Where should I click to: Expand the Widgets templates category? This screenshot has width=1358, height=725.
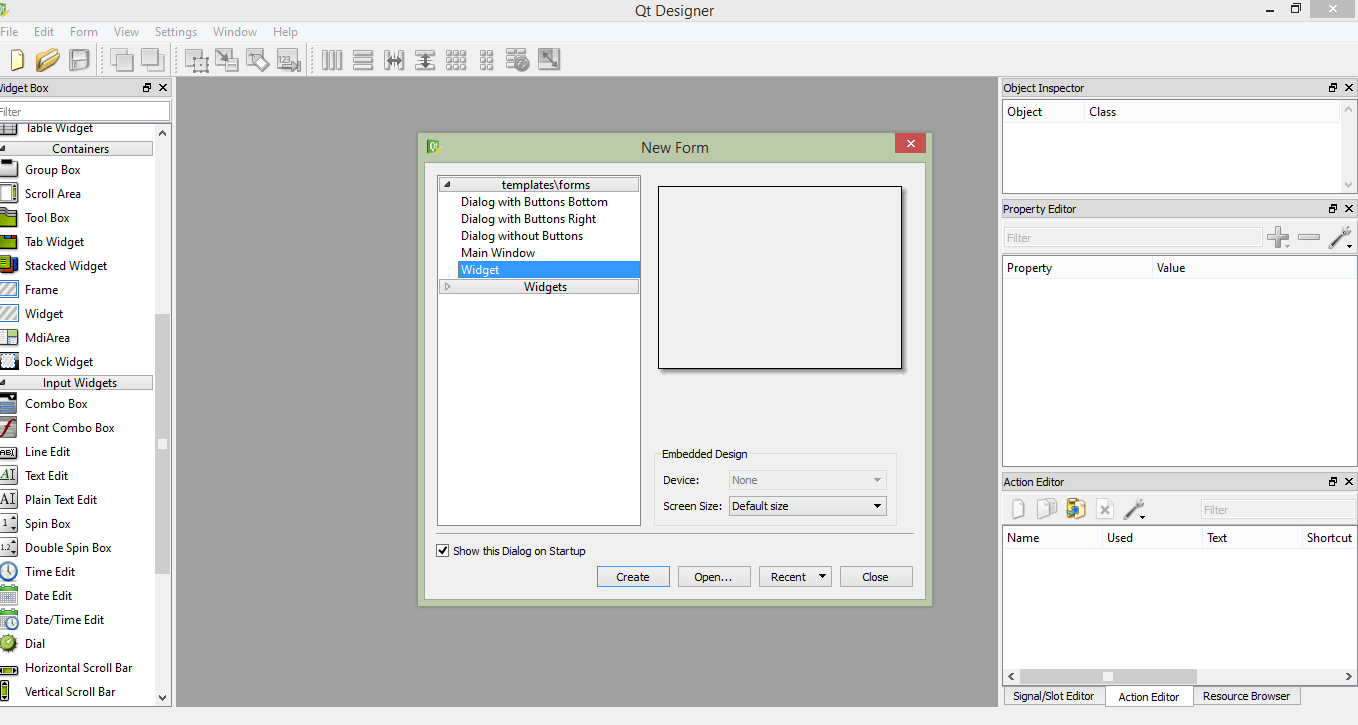pos(447,286)
